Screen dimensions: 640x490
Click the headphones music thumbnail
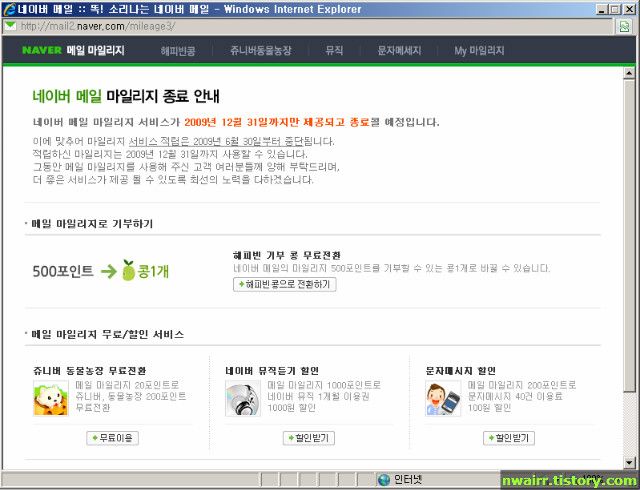click(x=243, y=398)
